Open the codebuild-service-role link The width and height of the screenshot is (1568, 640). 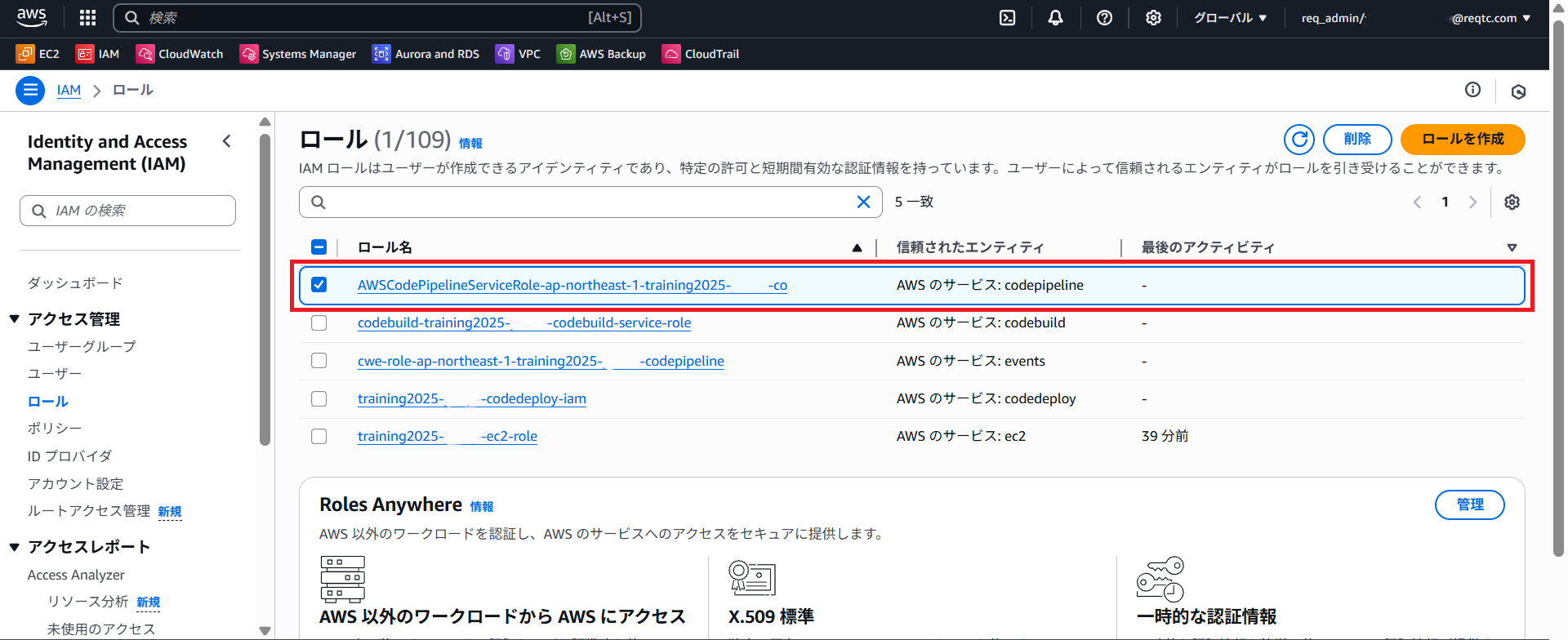tap(524, 322)
